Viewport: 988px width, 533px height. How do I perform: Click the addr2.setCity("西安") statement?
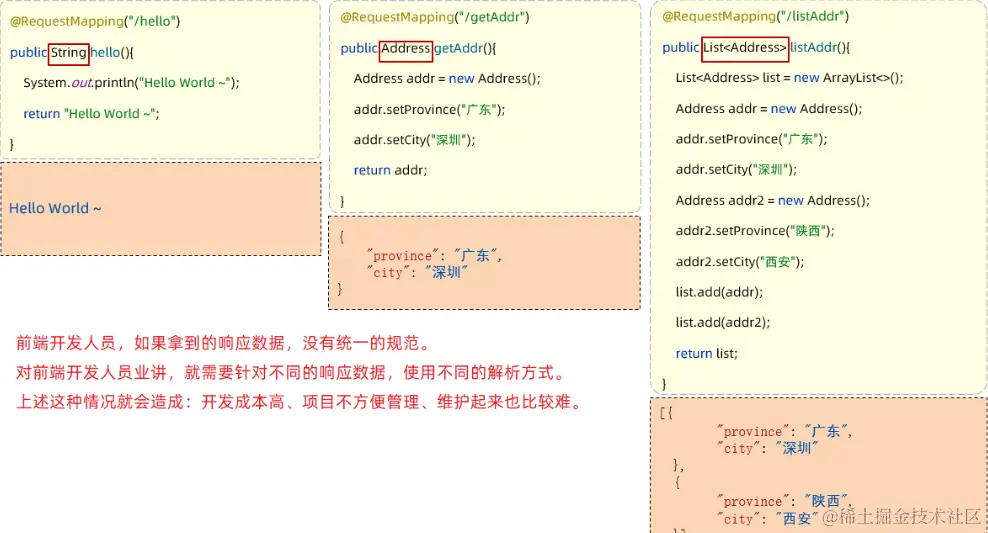(740, 261)
